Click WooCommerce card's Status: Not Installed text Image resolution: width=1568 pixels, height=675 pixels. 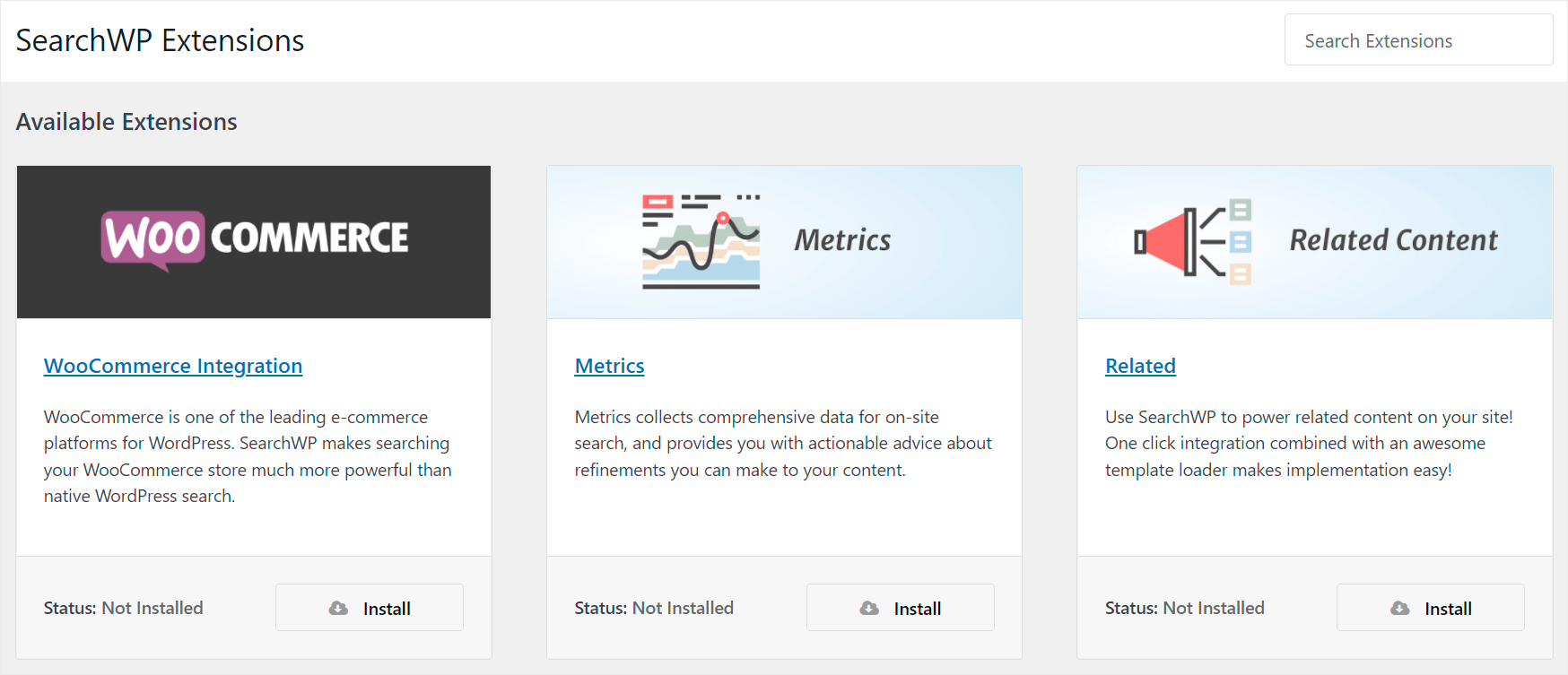(124, 608)
